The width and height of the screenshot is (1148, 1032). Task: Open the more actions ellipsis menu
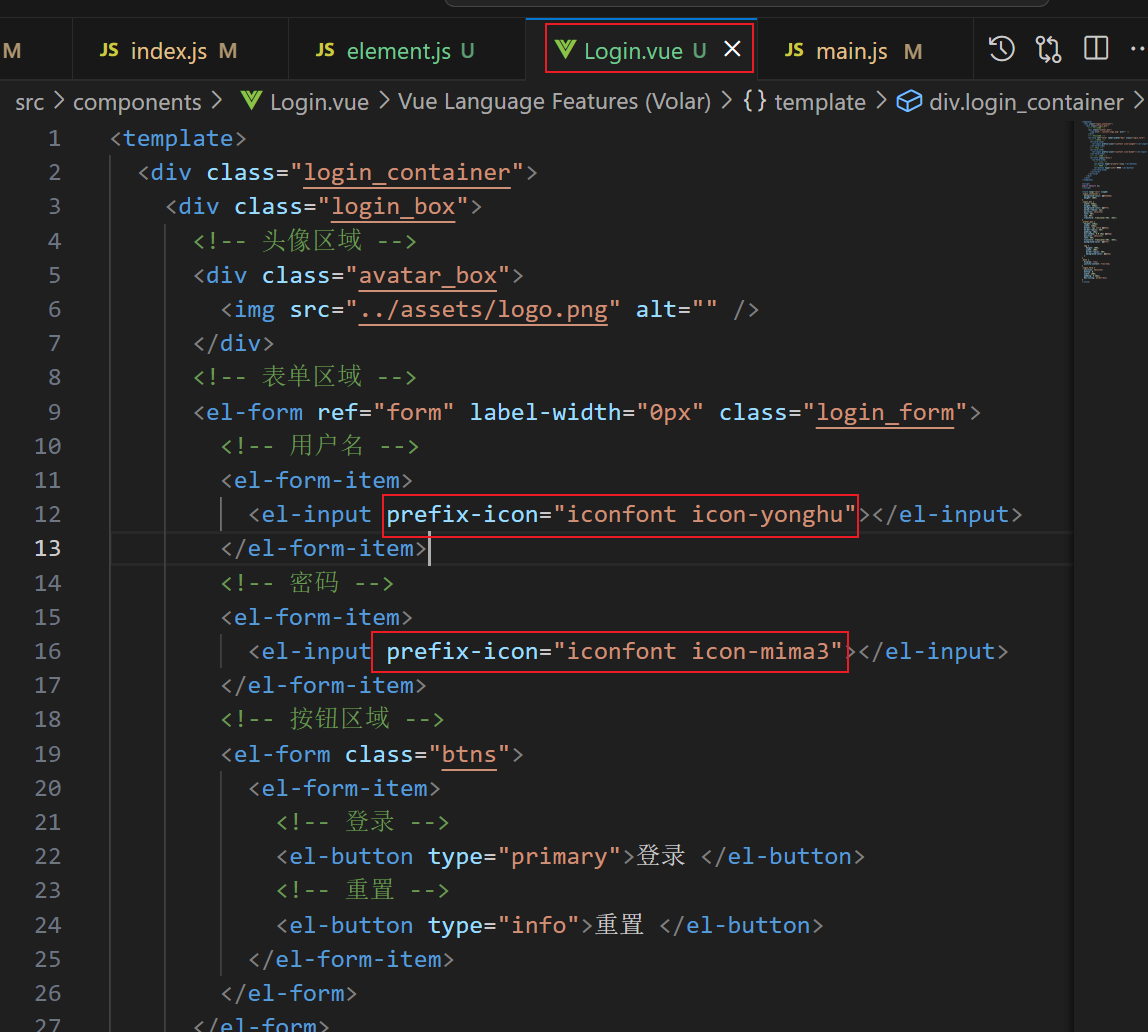1138,49
